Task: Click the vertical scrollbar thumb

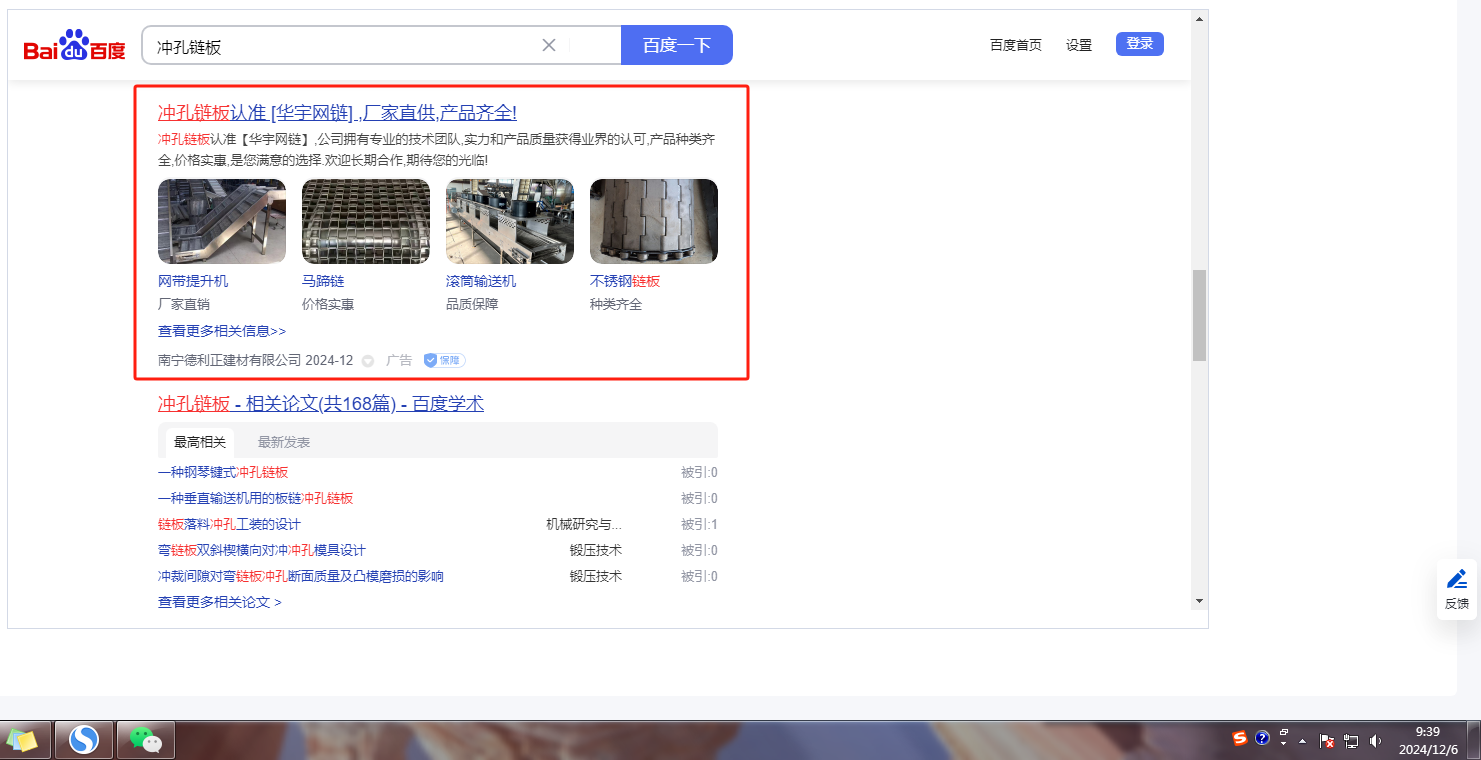Action: (1199, 315)
